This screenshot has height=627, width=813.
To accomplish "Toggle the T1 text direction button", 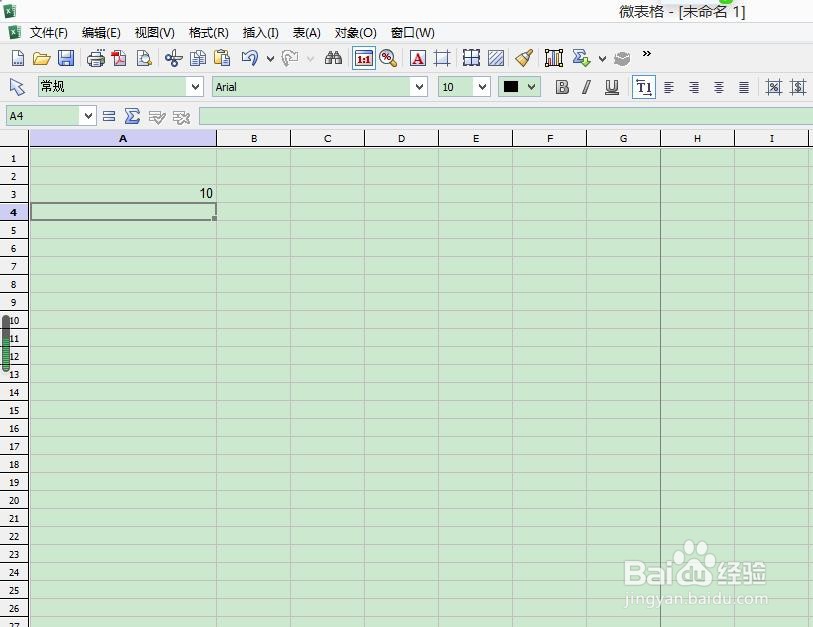I will pos(643,87).
